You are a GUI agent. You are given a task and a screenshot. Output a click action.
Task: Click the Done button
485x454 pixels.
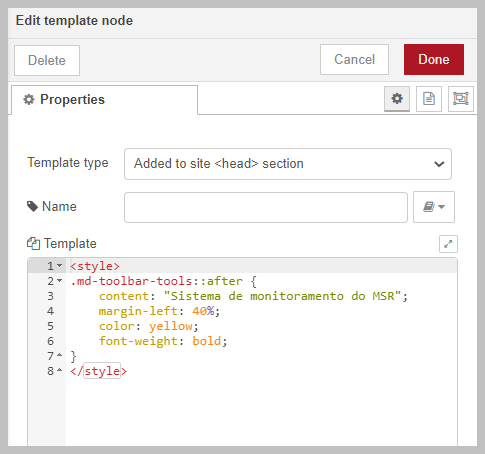[x=434, y=59]
